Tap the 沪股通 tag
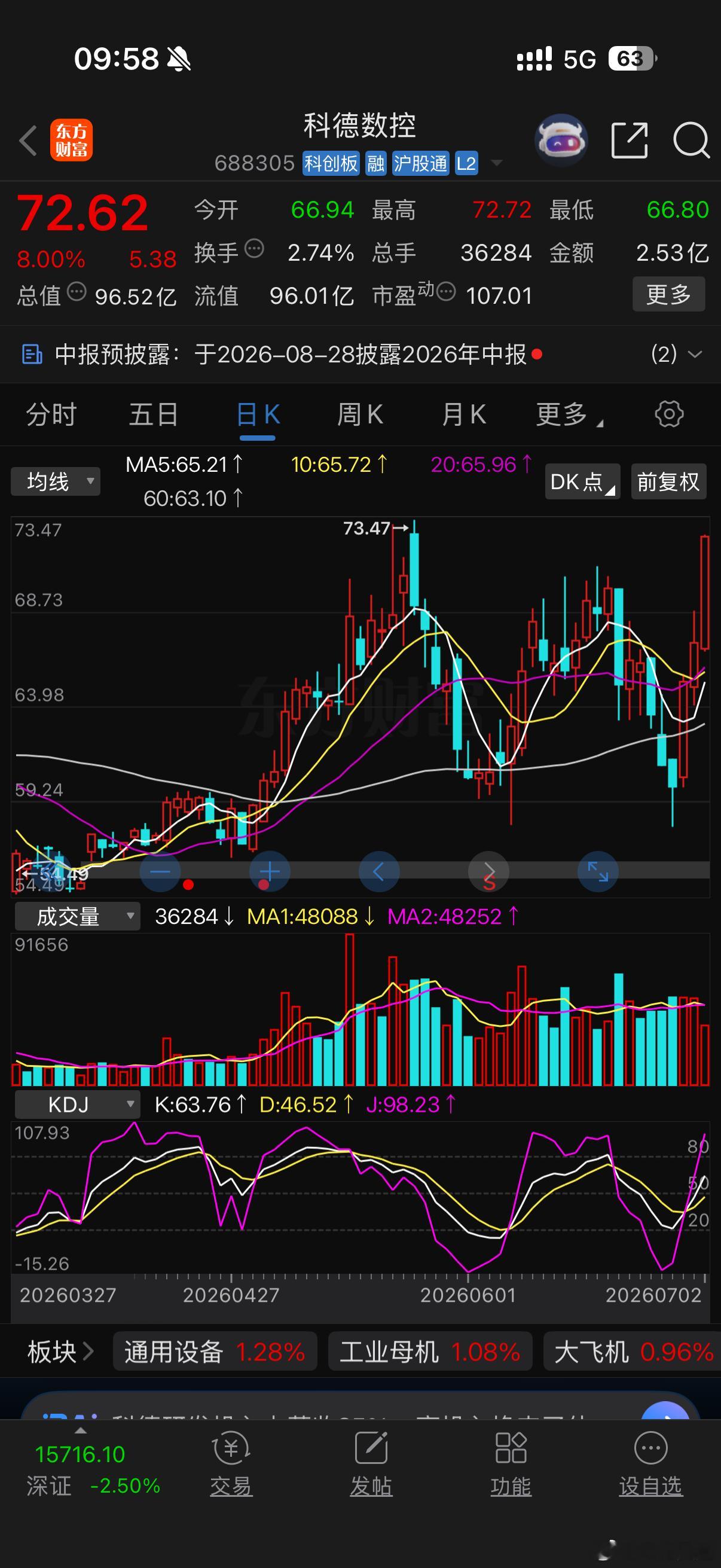The width and height of the screenshot is (721, 1568). tap(420, 163)
